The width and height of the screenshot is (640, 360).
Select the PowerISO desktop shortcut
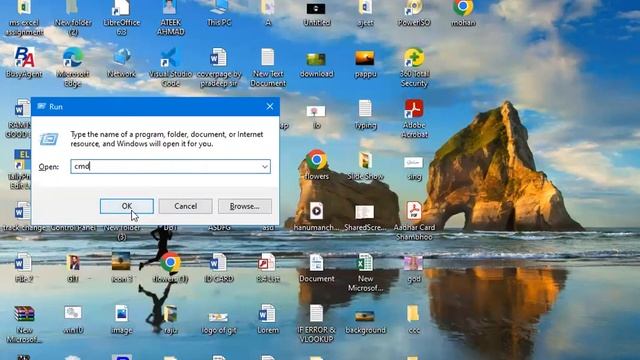(x=414, y=12)
